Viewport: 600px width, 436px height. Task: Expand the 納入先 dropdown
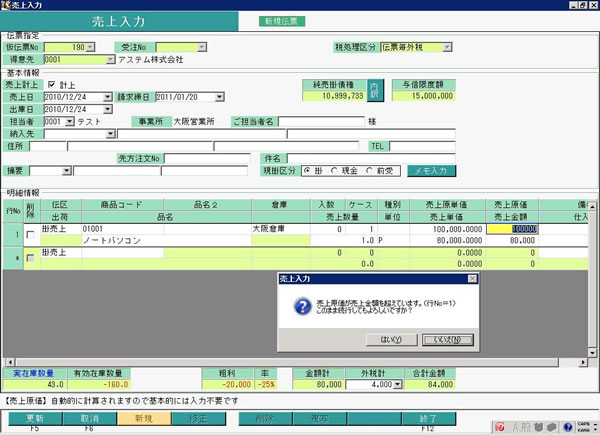click(x=110, y=134)
